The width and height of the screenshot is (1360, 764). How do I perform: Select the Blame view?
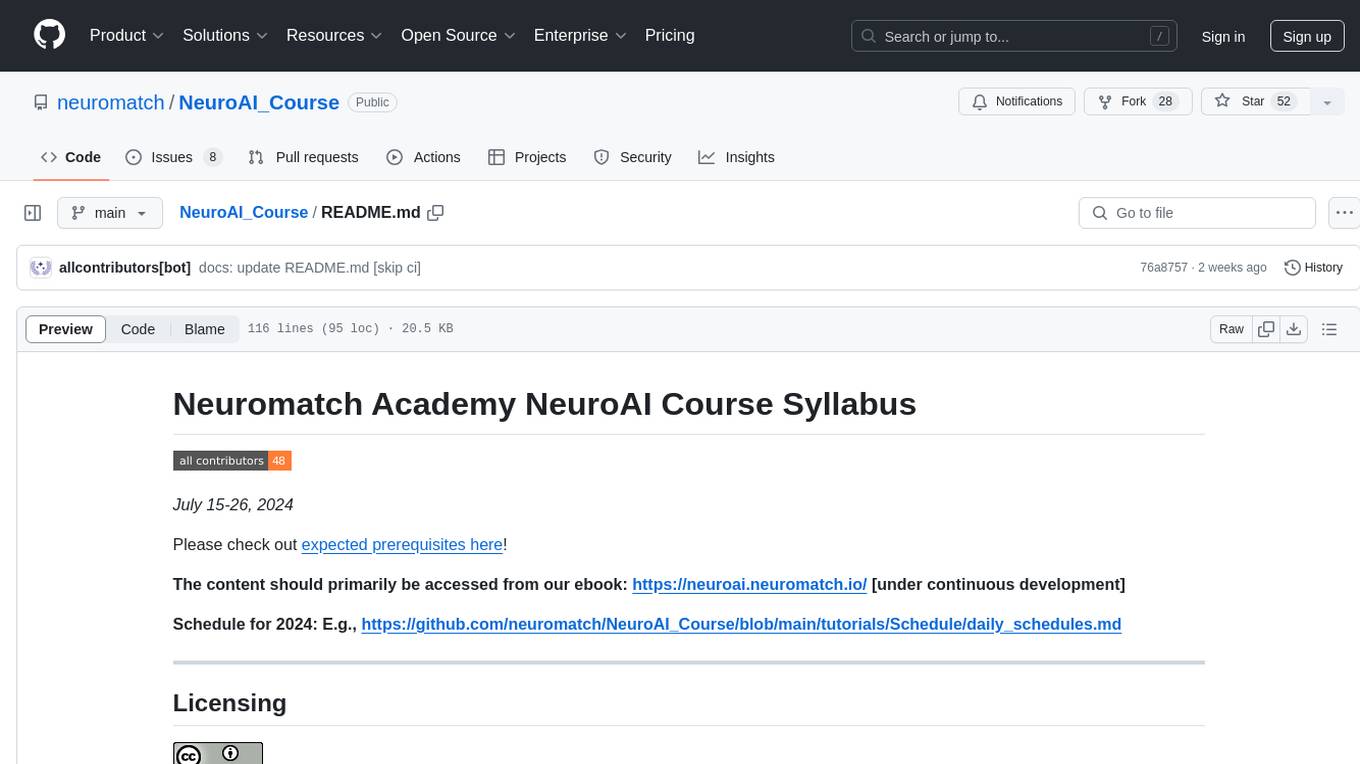coord(205,329)
